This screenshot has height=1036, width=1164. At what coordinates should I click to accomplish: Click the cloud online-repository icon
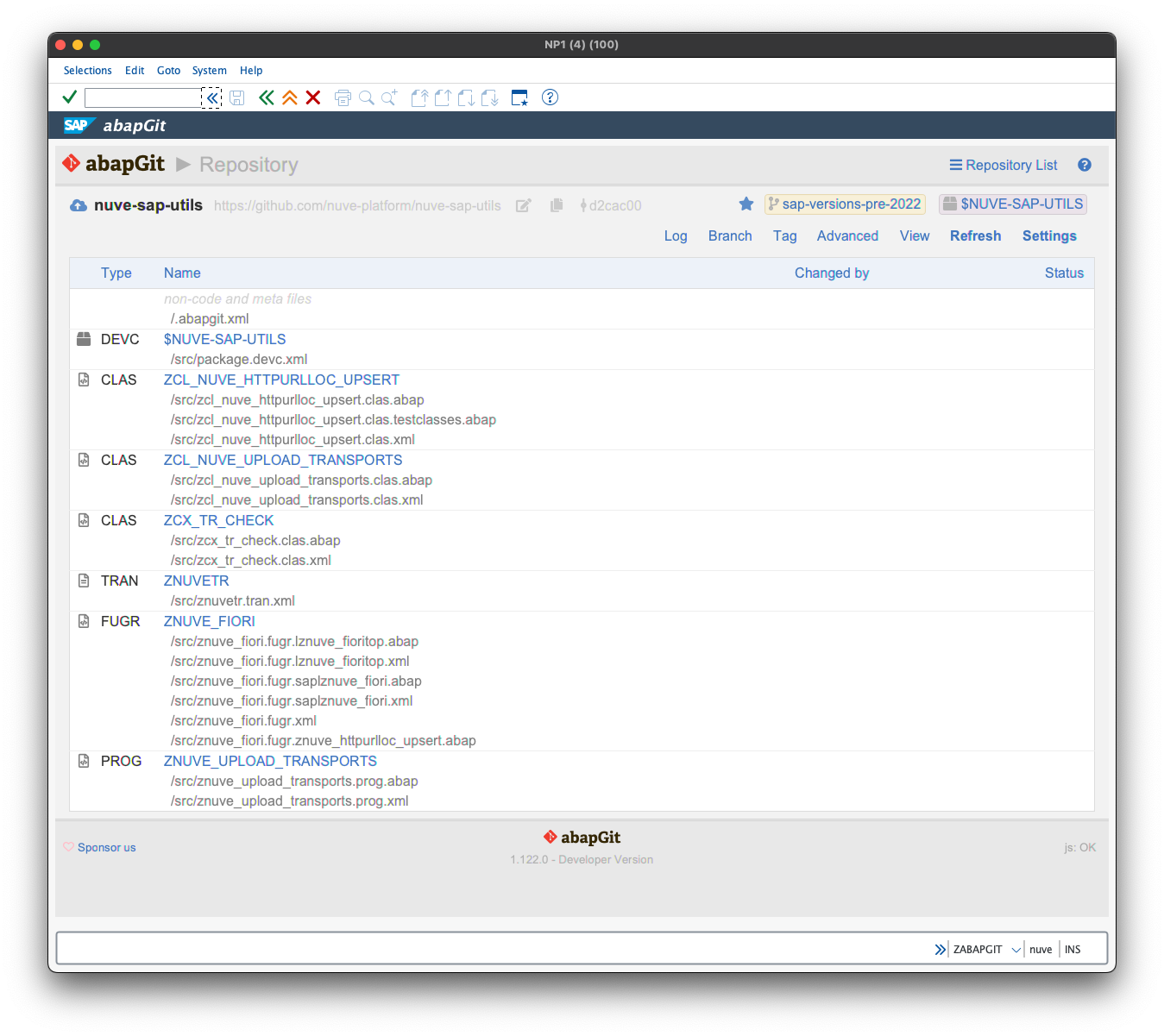[x=79, y=205]
